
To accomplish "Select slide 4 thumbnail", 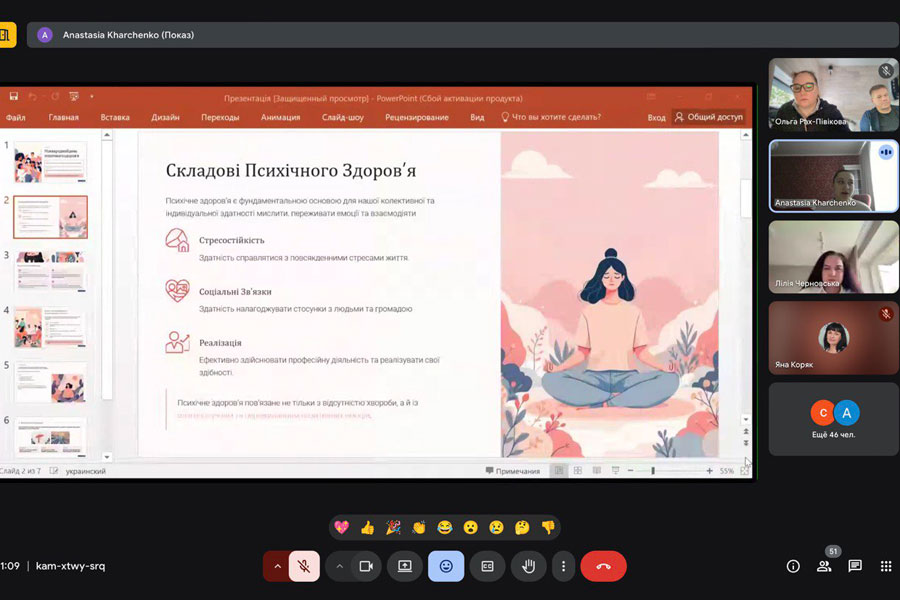I will [51, 327].
